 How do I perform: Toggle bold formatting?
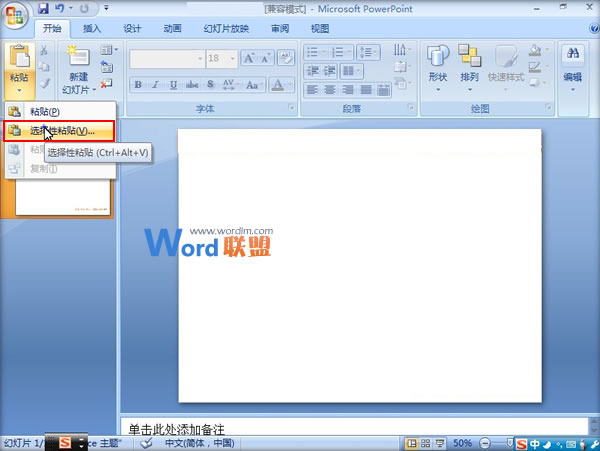coord(138,85)
